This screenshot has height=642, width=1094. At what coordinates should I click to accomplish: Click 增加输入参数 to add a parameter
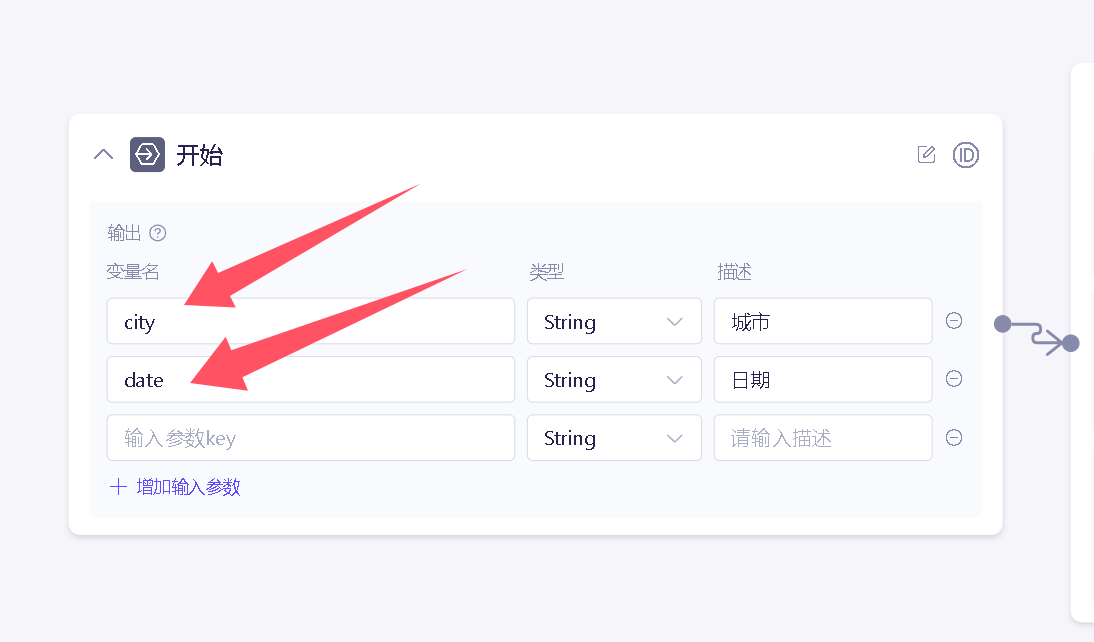pos(174,485)
